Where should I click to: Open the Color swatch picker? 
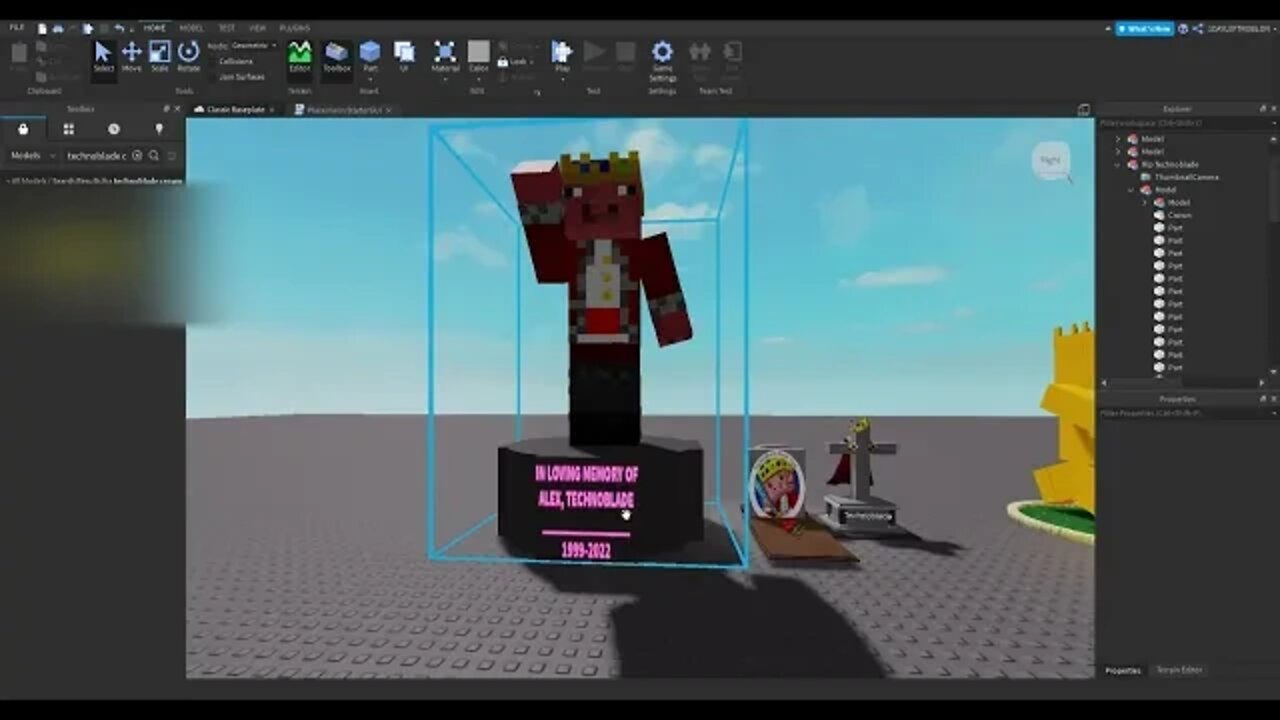(x=479, y=51)
